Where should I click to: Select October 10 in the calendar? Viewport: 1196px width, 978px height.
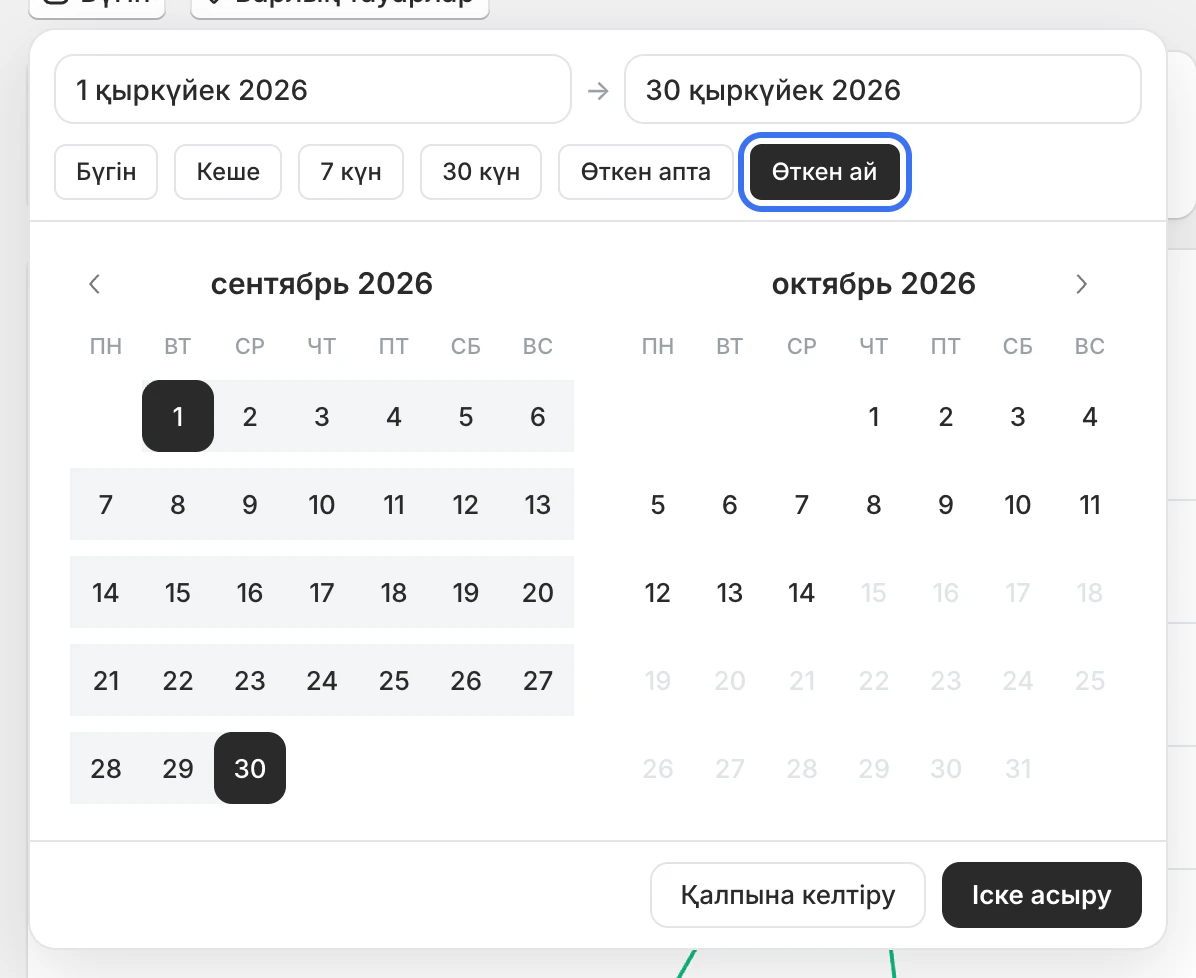1018,504
